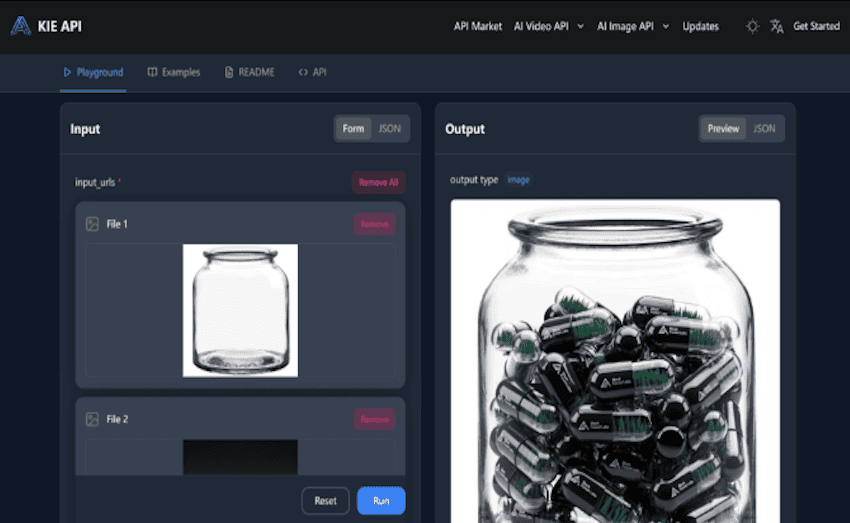Click the KIE API logo icon
Viewport: 850px width, 523px height.
tap(21, 26)
